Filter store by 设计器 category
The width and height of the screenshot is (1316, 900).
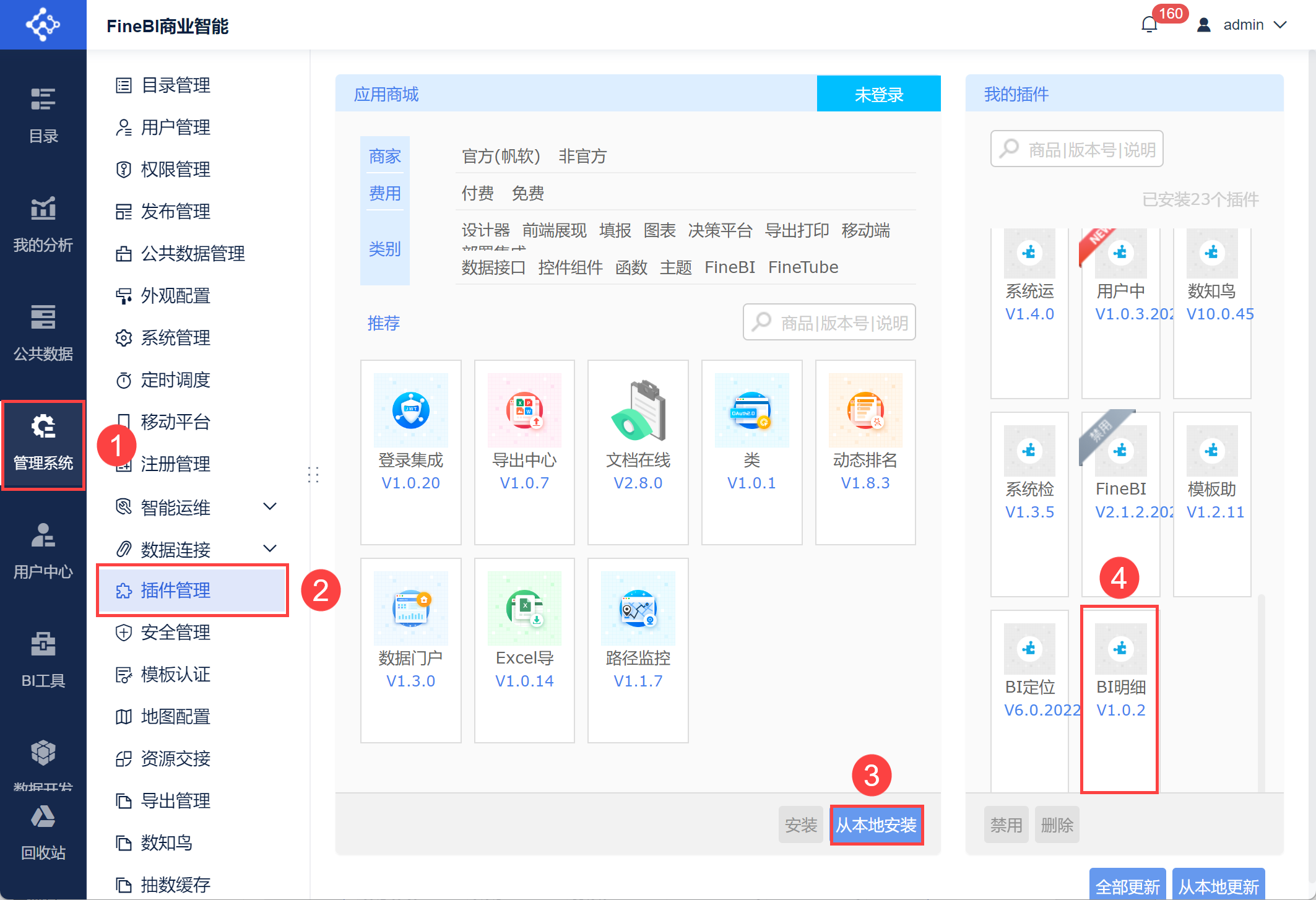click(x=485, y=230)
